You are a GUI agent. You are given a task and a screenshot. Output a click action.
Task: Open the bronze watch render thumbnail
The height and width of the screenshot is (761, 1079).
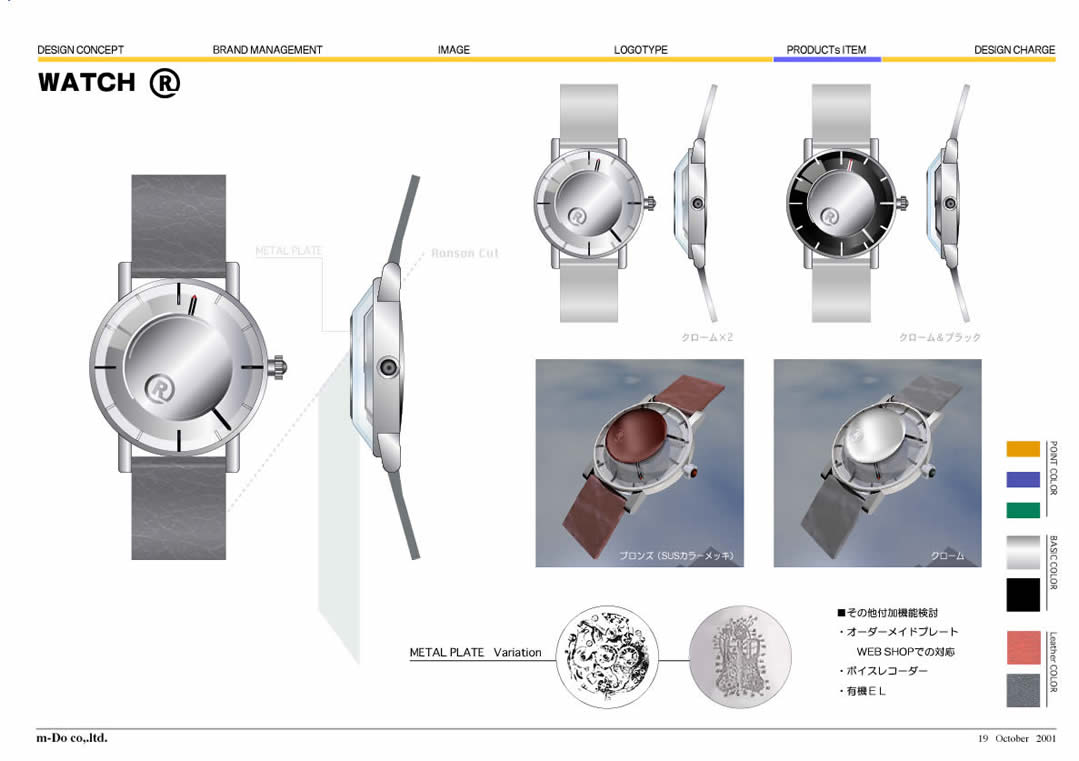pos(639,463)
